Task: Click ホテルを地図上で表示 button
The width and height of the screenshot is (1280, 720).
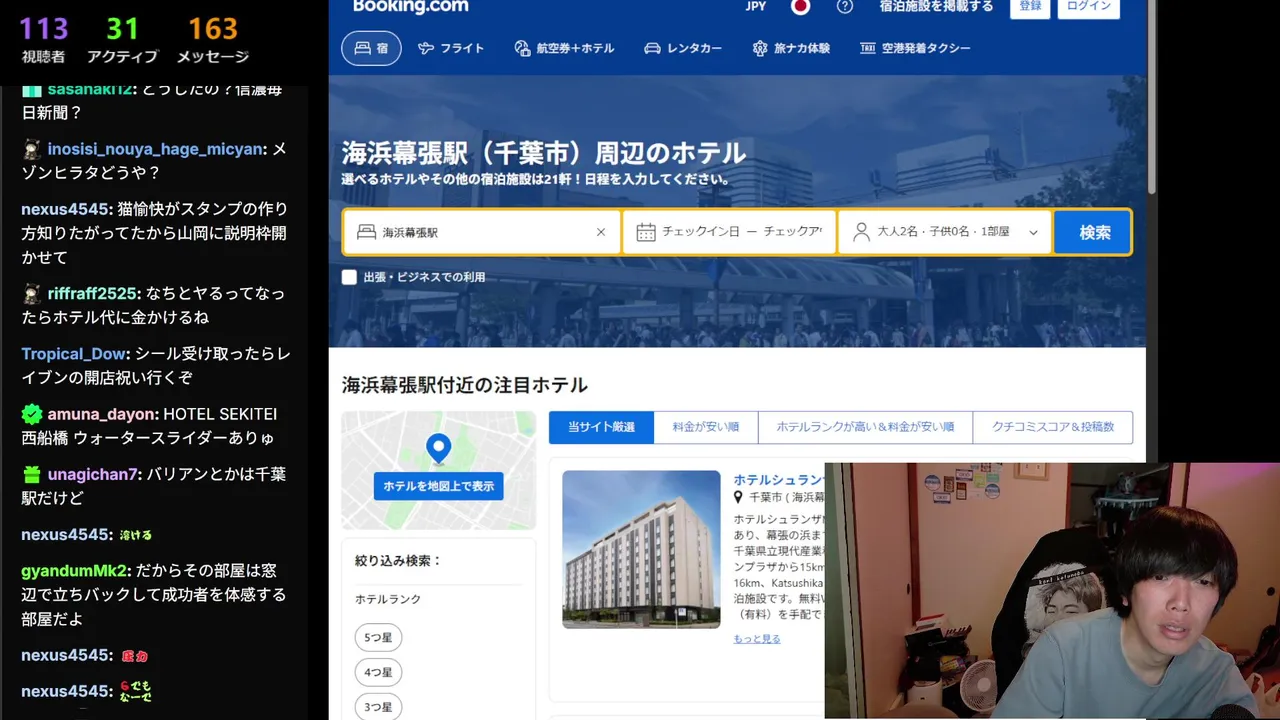Action: click(438, 486)
